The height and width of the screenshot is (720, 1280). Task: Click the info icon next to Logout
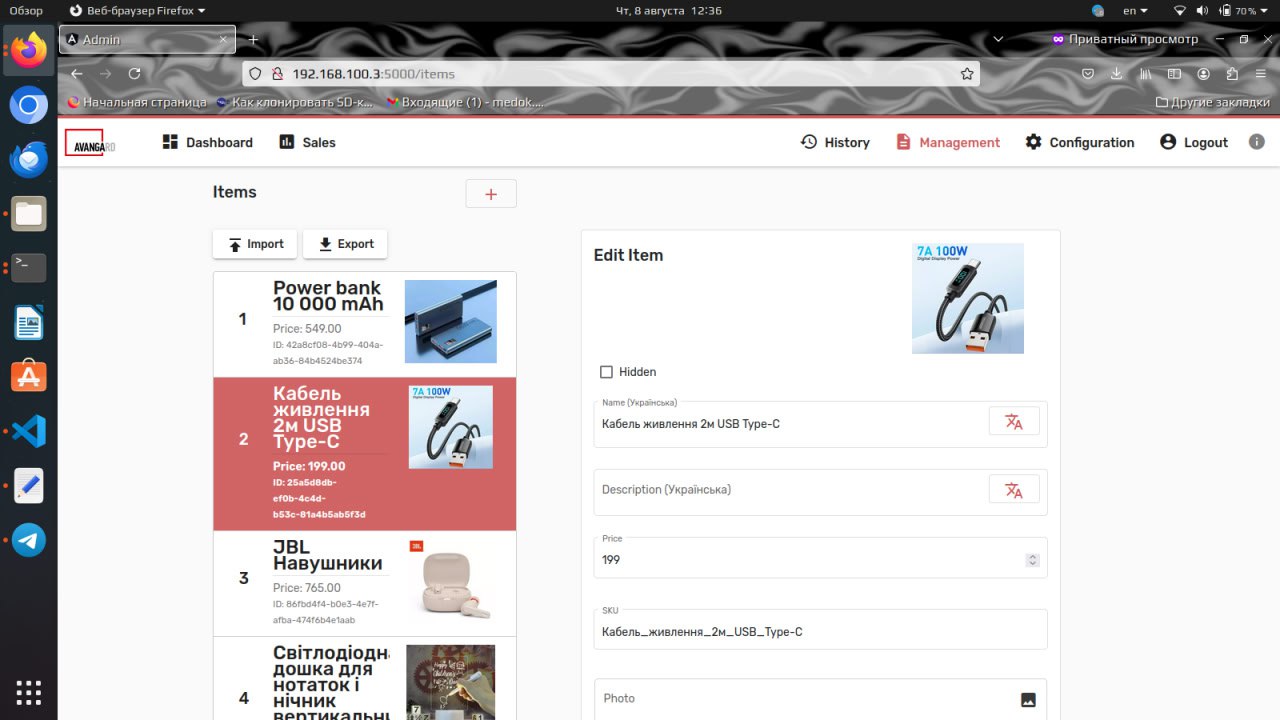pyautogui.click(x=1256, y=142)
